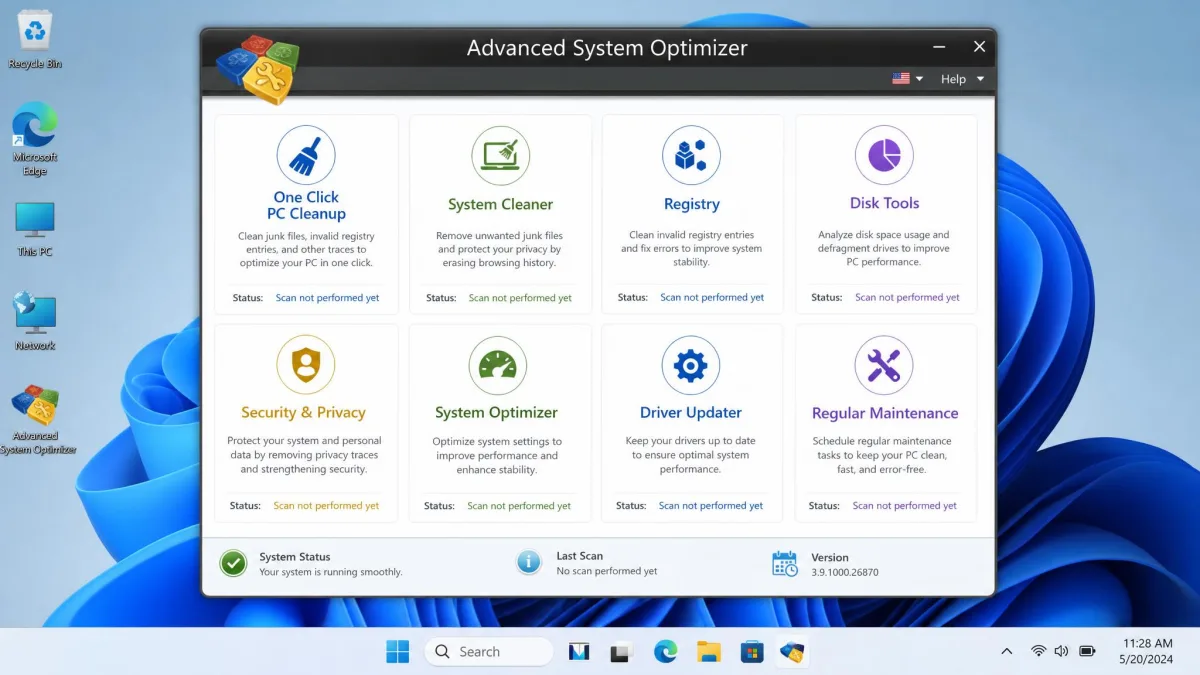Click Regular Maintenance wrench icon
The height and width of the screenshot is (675, 1200).
pyautogui.click(x=884, y=365)
